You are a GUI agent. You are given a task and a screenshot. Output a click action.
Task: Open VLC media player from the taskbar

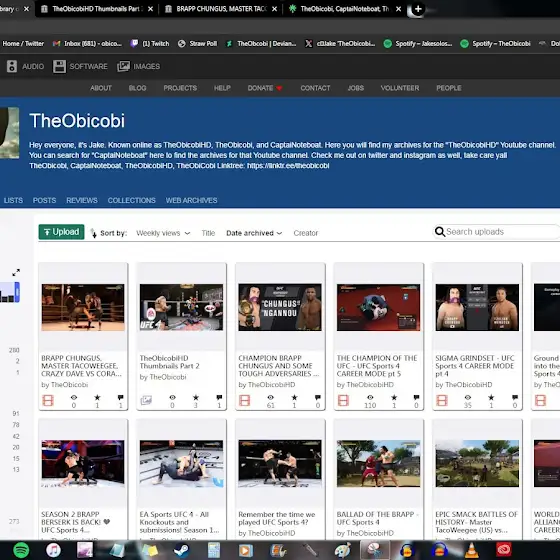click(471, 550)
